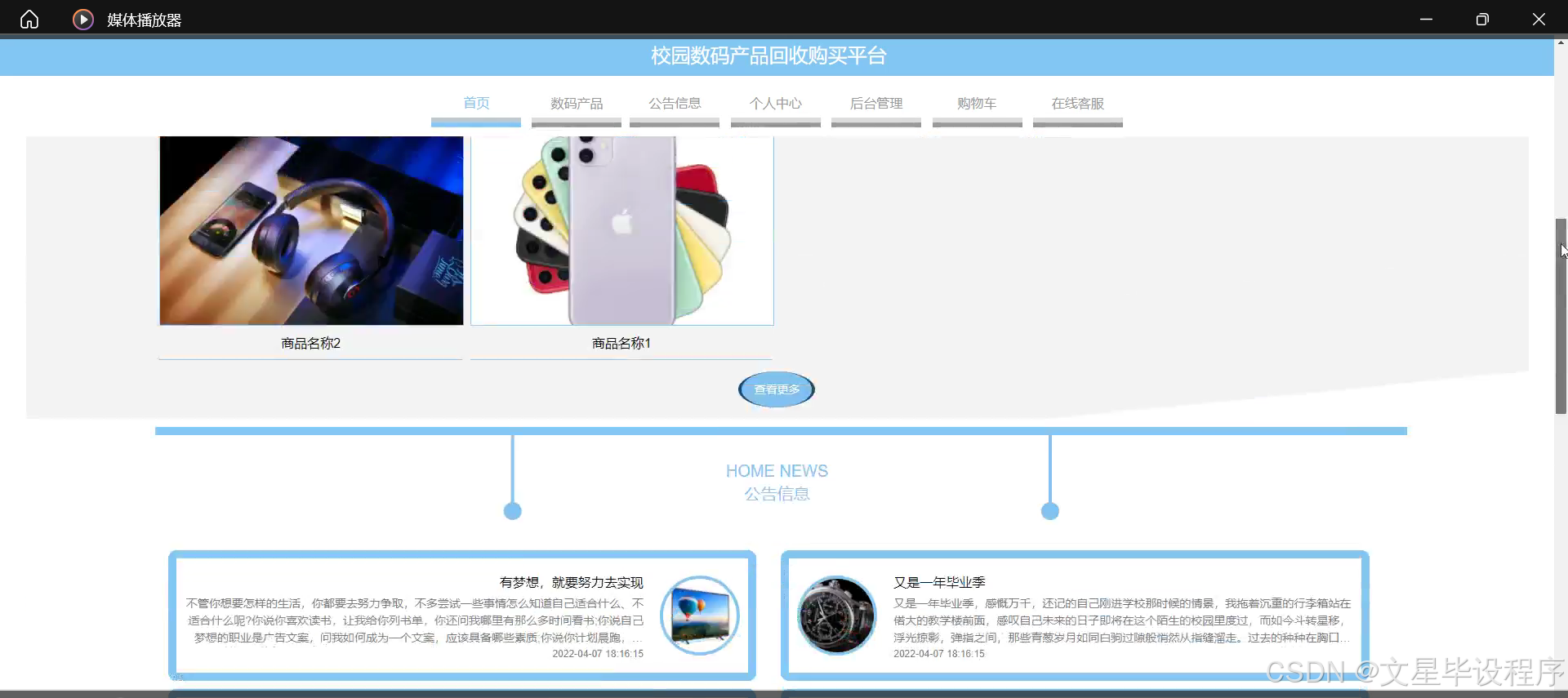Click the 2022-04-07 date under 又是一年毕业季

tap(939, 654)
